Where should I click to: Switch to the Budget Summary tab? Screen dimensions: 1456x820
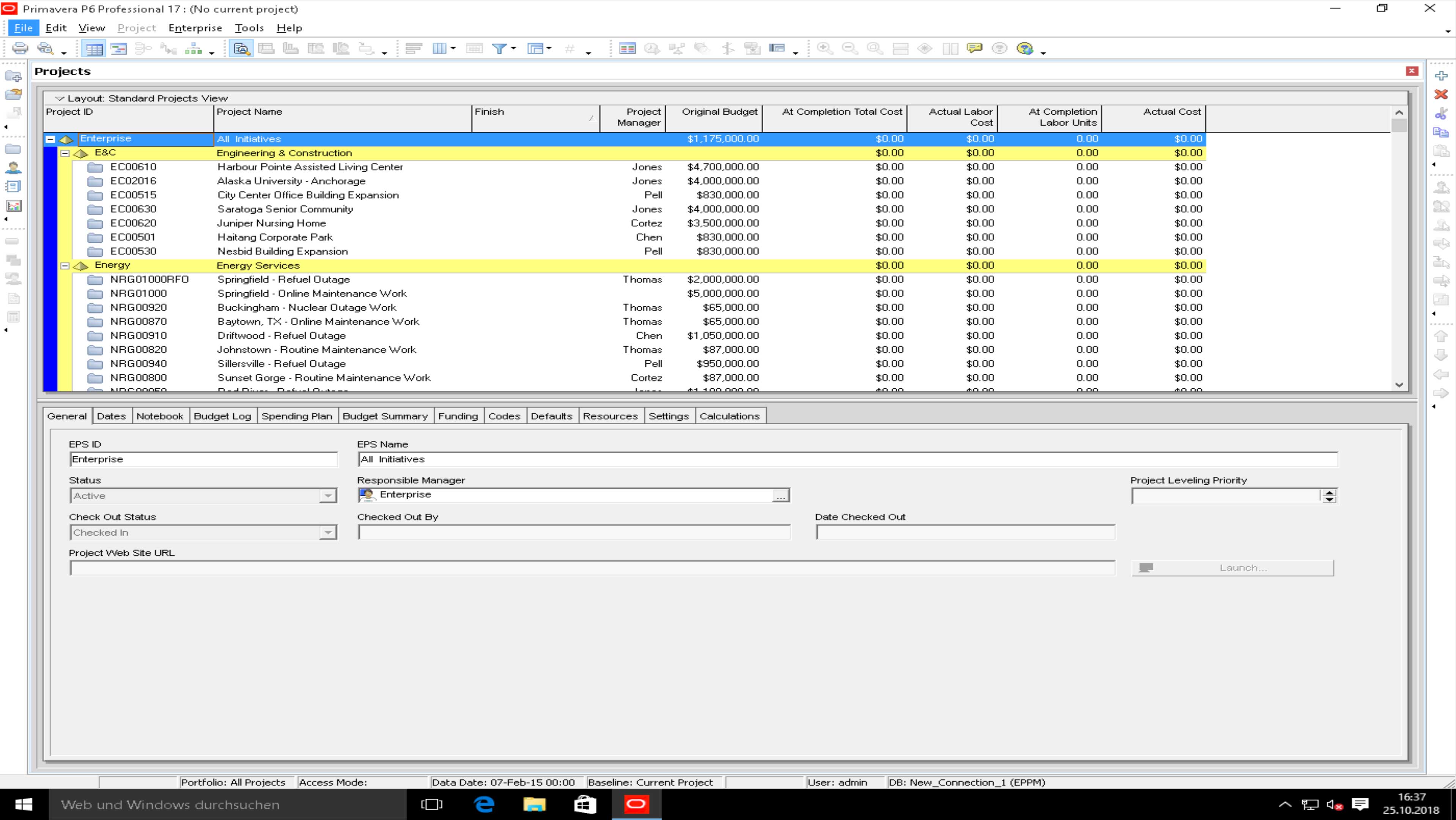[x=384, y=416]
